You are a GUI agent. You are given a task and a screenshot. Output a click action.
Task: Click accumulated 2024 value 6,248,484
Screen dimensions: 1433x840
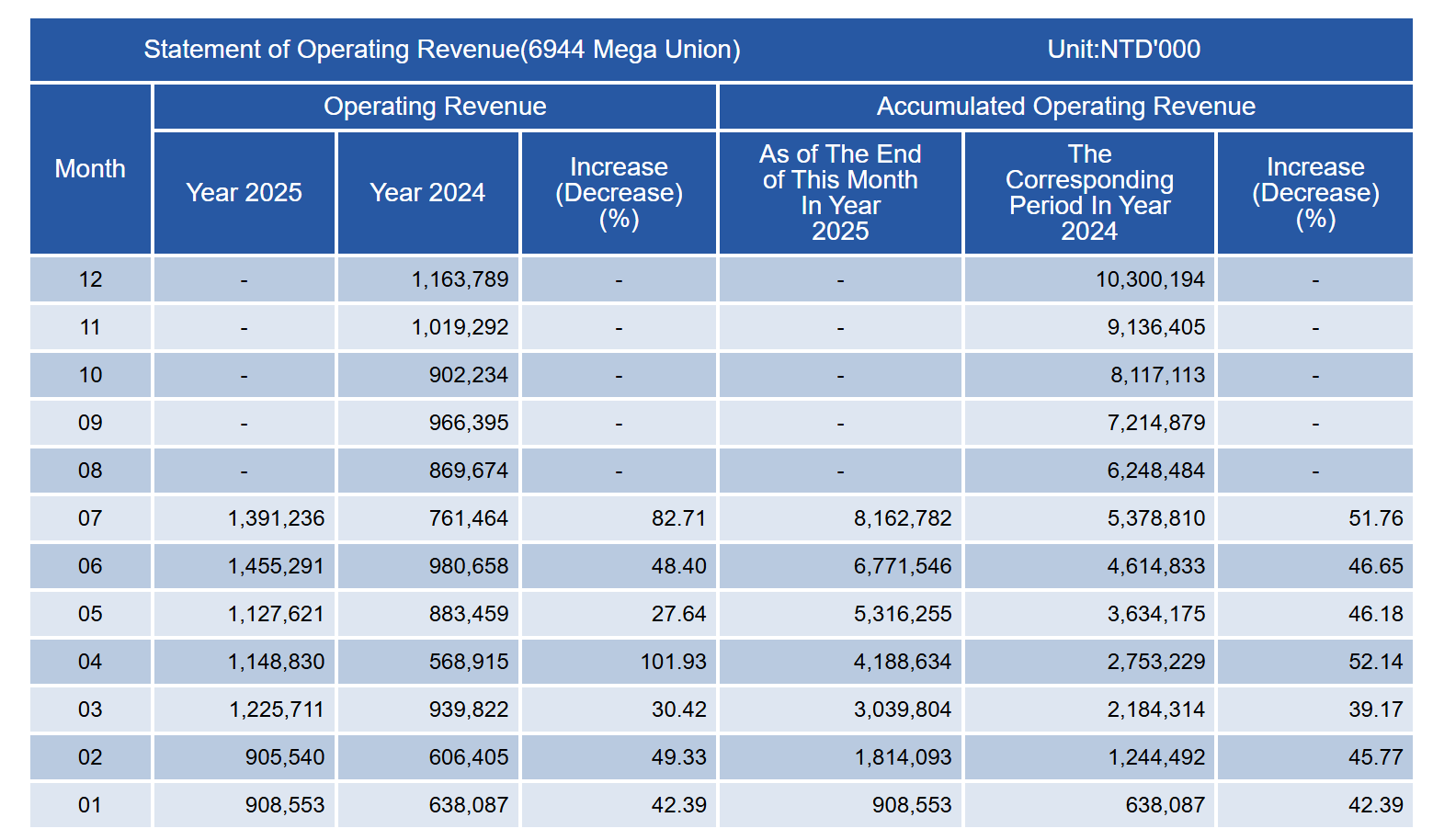pyautogui.click(x=1156, y=471)
